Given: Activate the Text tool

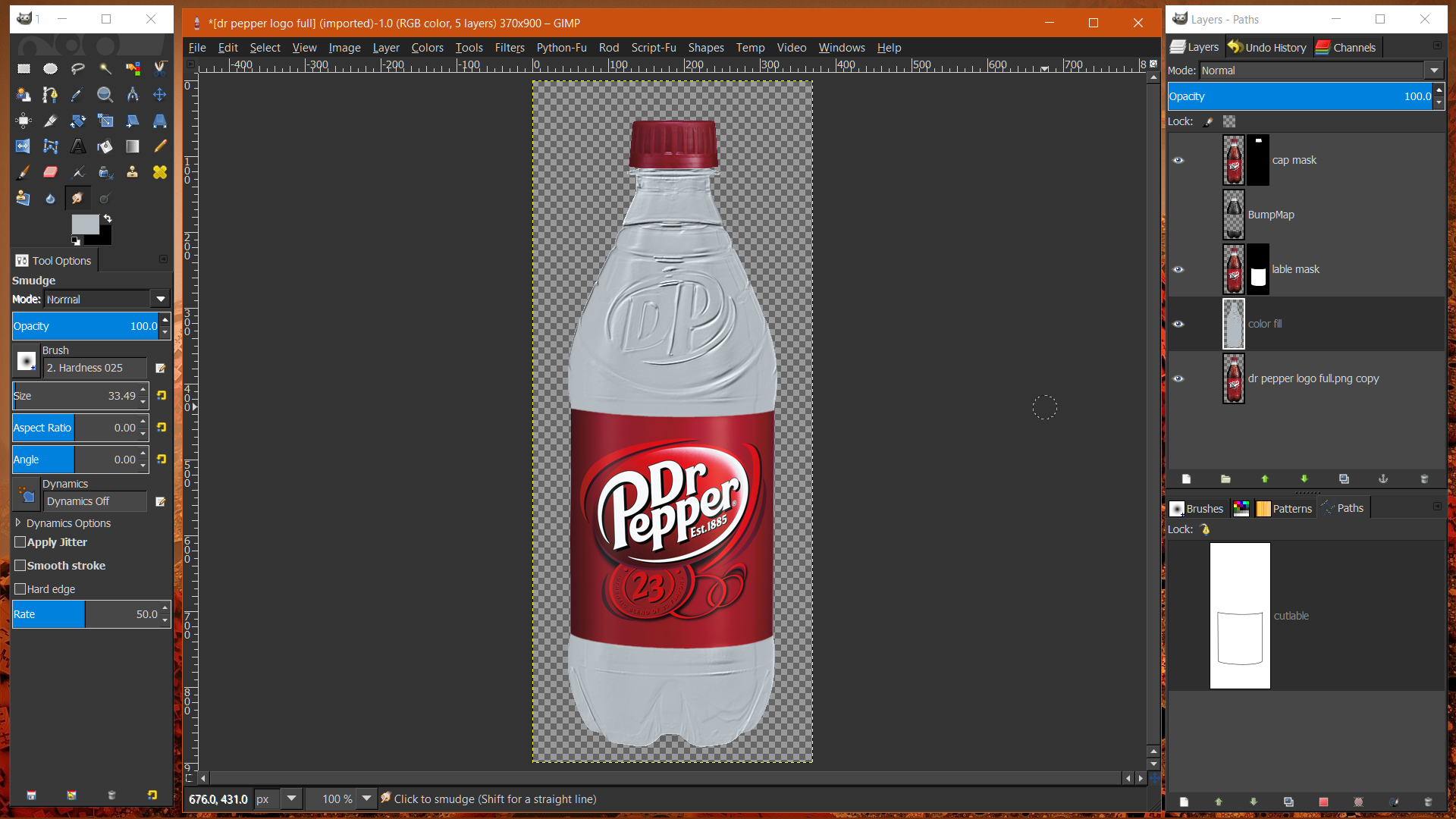Looking at the screenshot, I should pyautogui.click(x=78, y=146).
